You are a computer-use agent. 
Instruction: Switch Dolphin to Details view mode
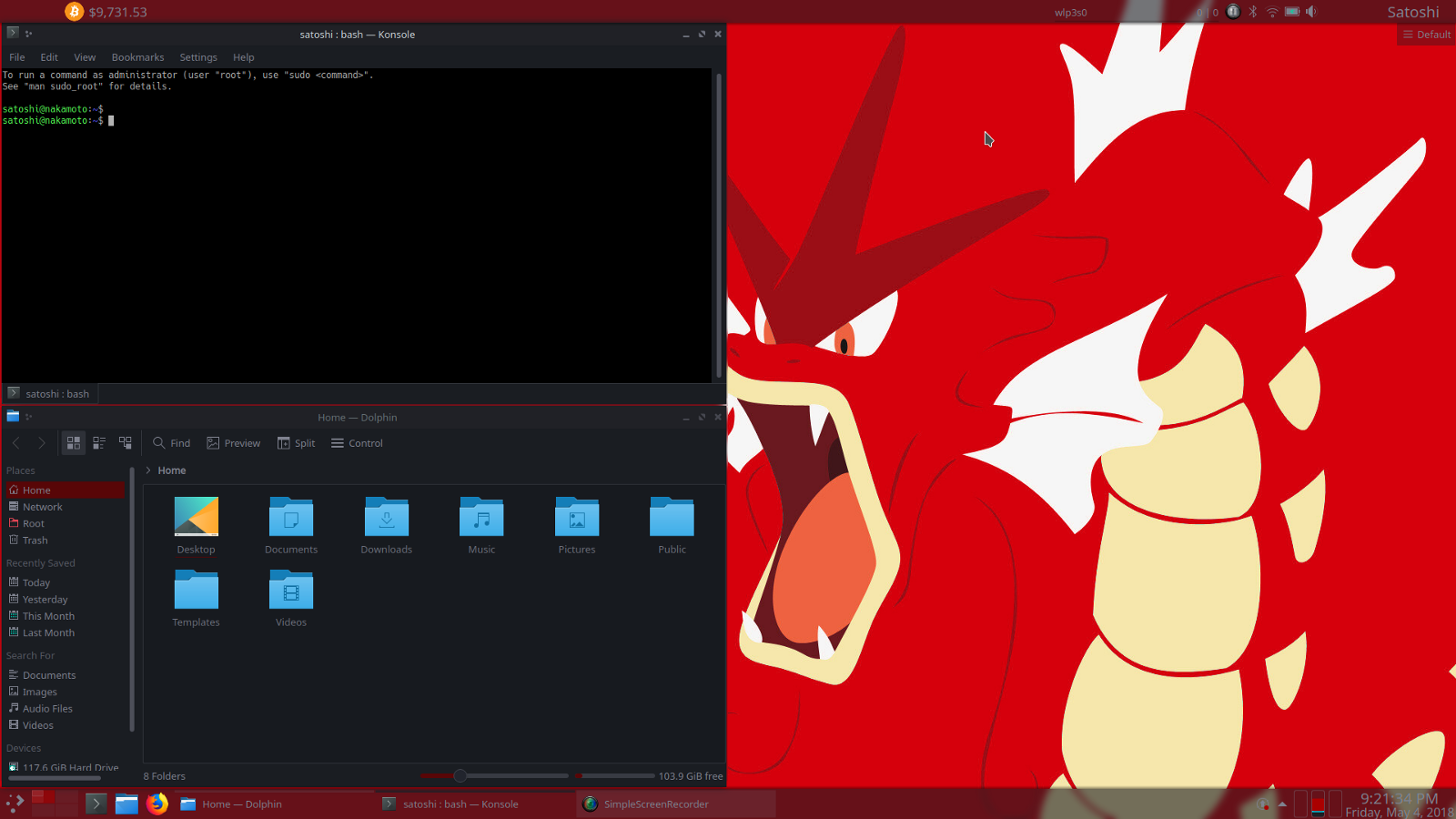(126, 443)
